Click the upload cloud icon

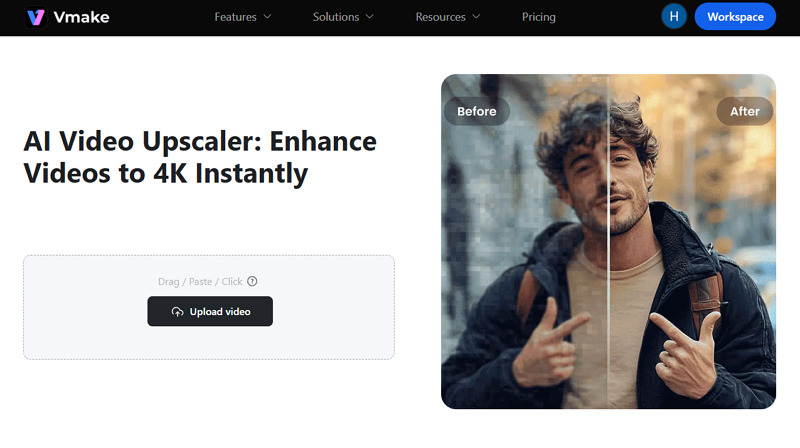point(177,312)
